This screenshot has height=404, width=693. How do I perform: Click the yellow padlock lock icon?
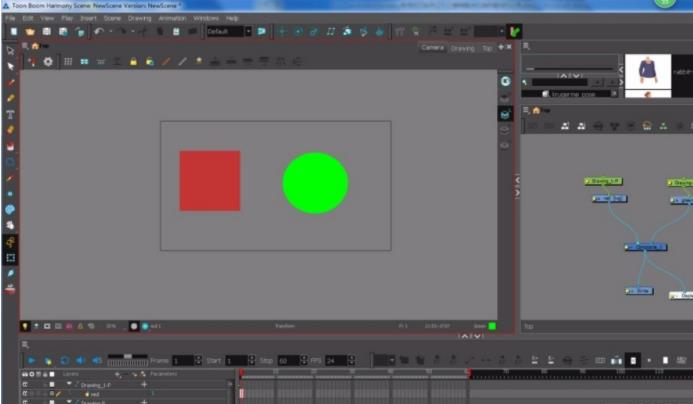(x=133, y=62)
